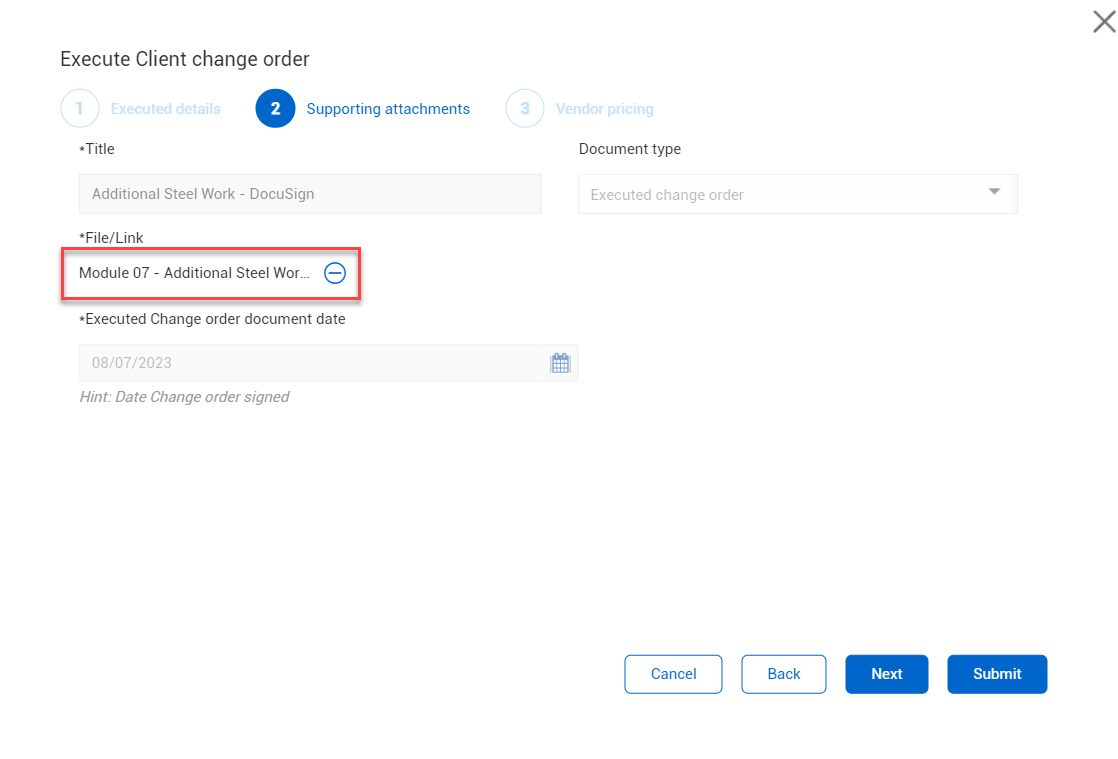This screenshot has width=1118, height=759.
Task: Submit the change order
Action: (x=996, y=674)
